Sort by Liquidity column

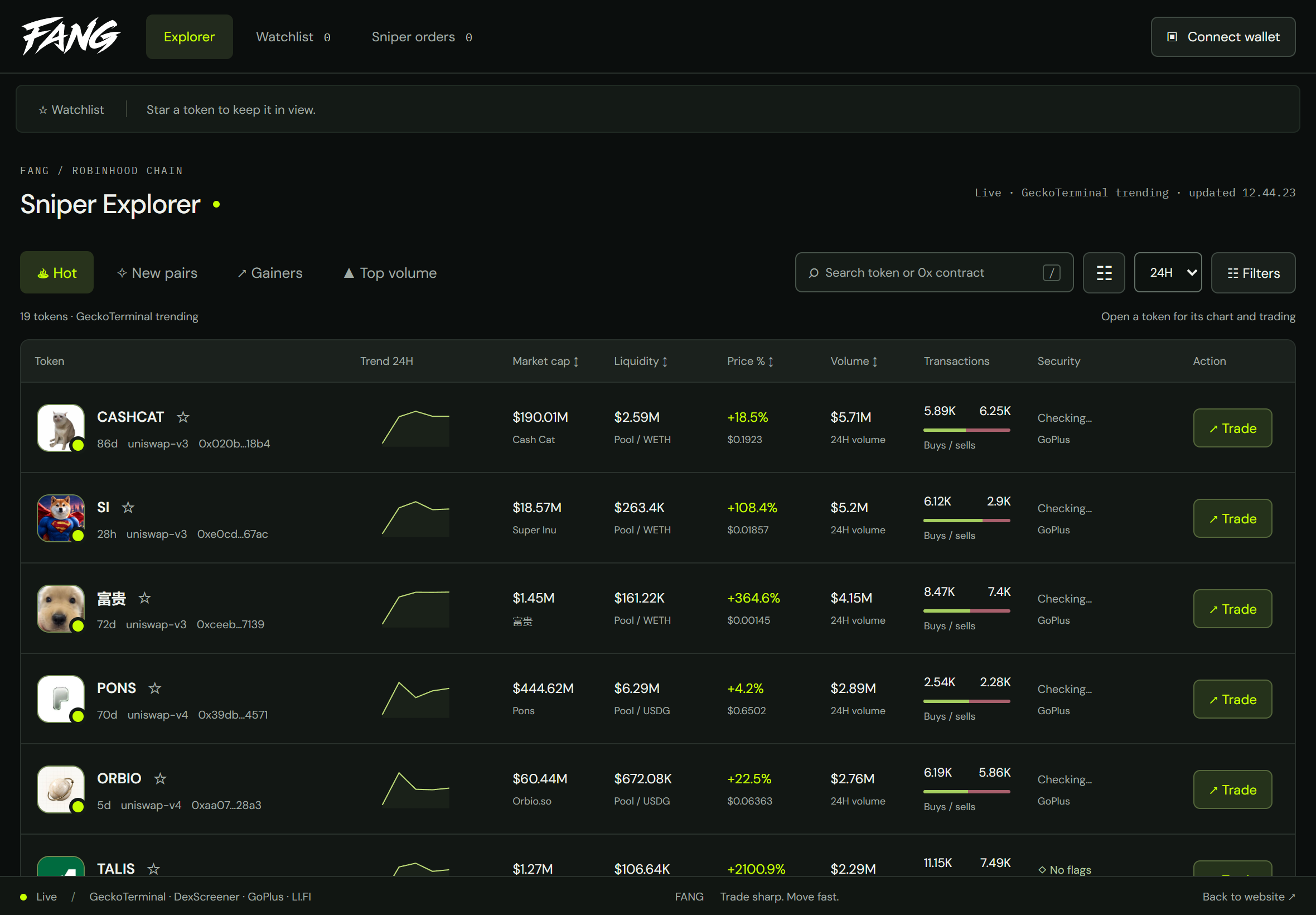coord(641,361)
